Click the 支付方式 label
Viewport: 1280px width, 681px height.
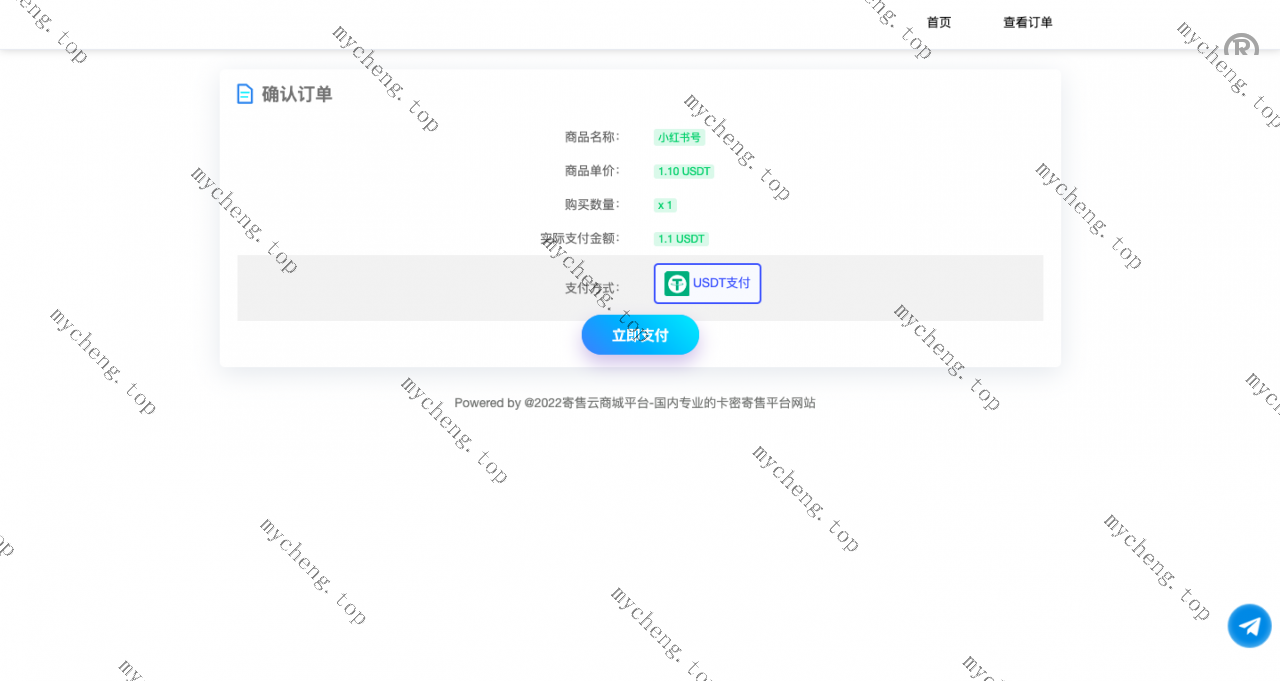(592, 288)
